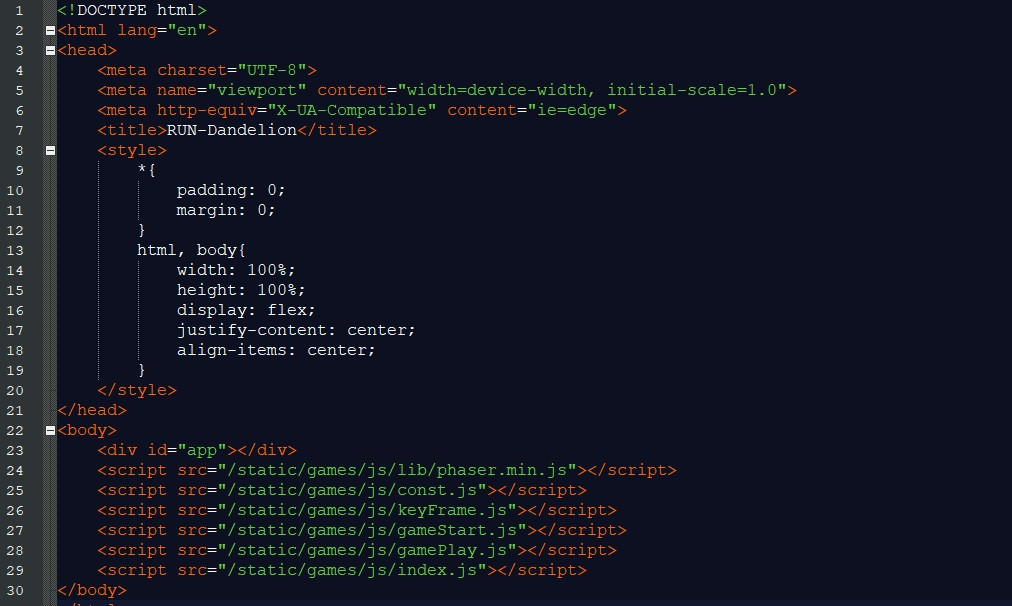Click line number 24 in the margin
The width and height of the screenshot is (1012, 606).
click(x=15, y=470)
